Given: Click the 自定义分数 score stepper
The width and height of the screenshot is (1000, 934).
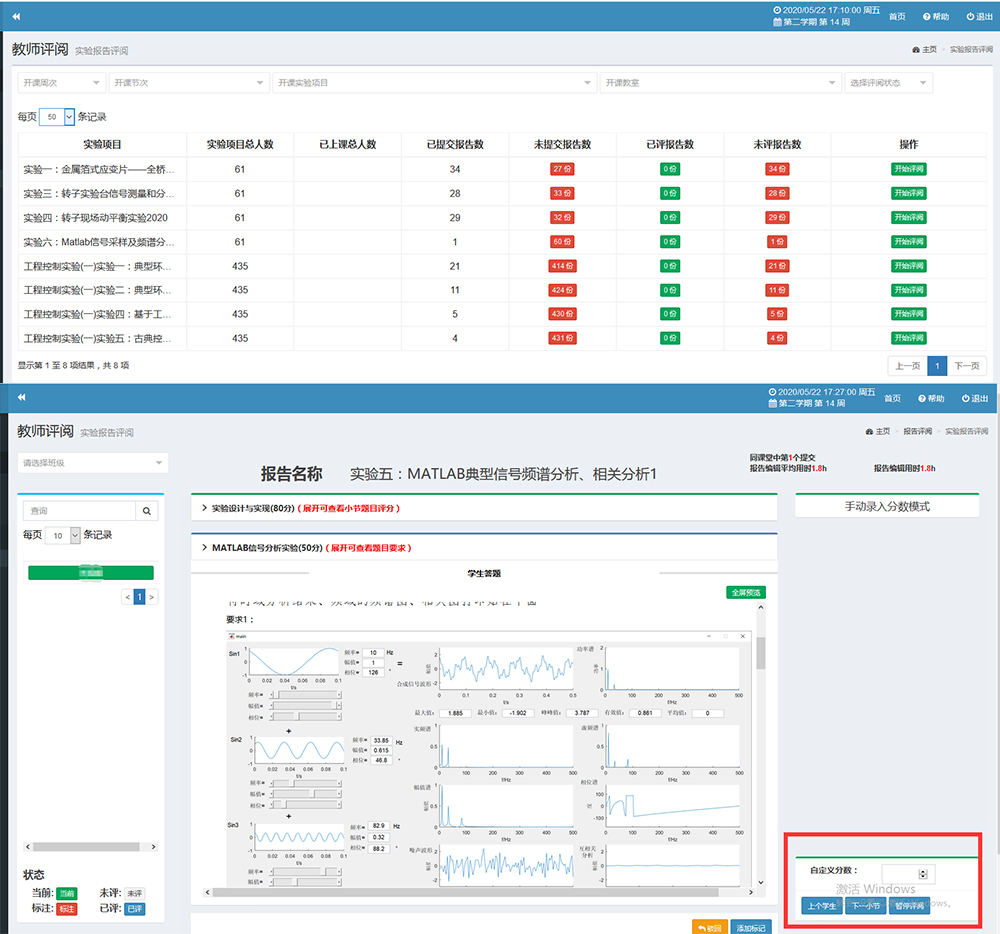Looking at the screenshot, I should pos(922,874).
